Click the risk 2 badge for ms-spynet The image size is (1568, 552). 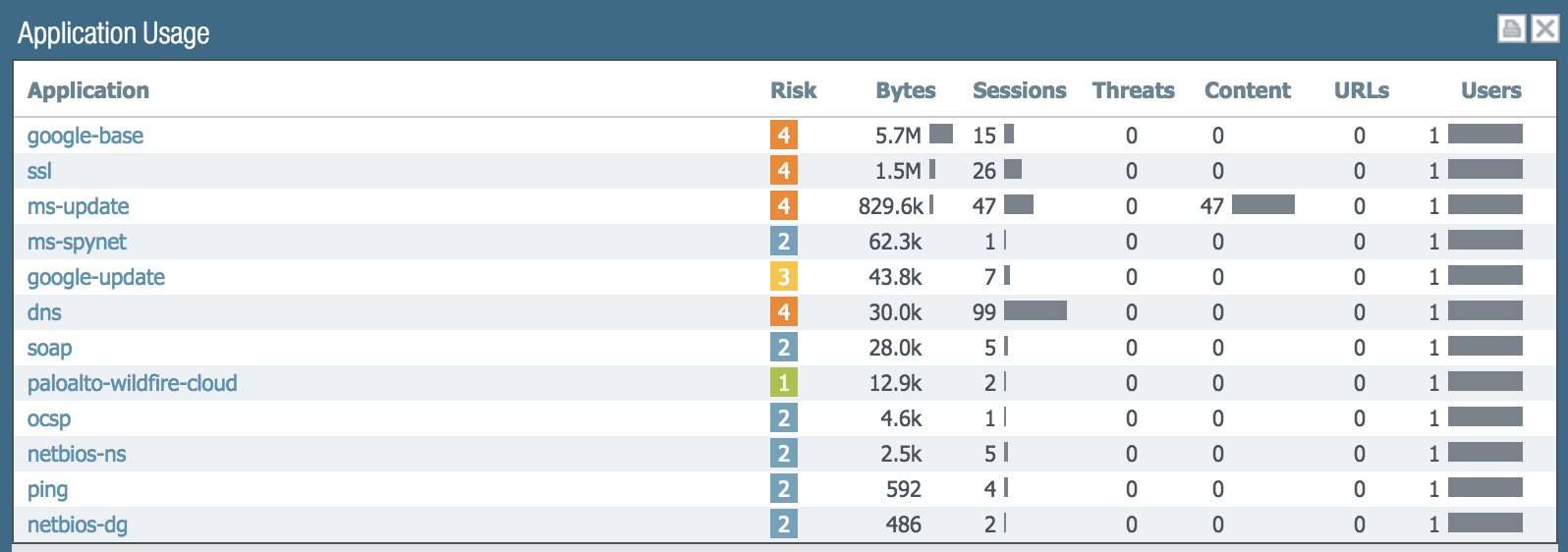pos(783,241)
